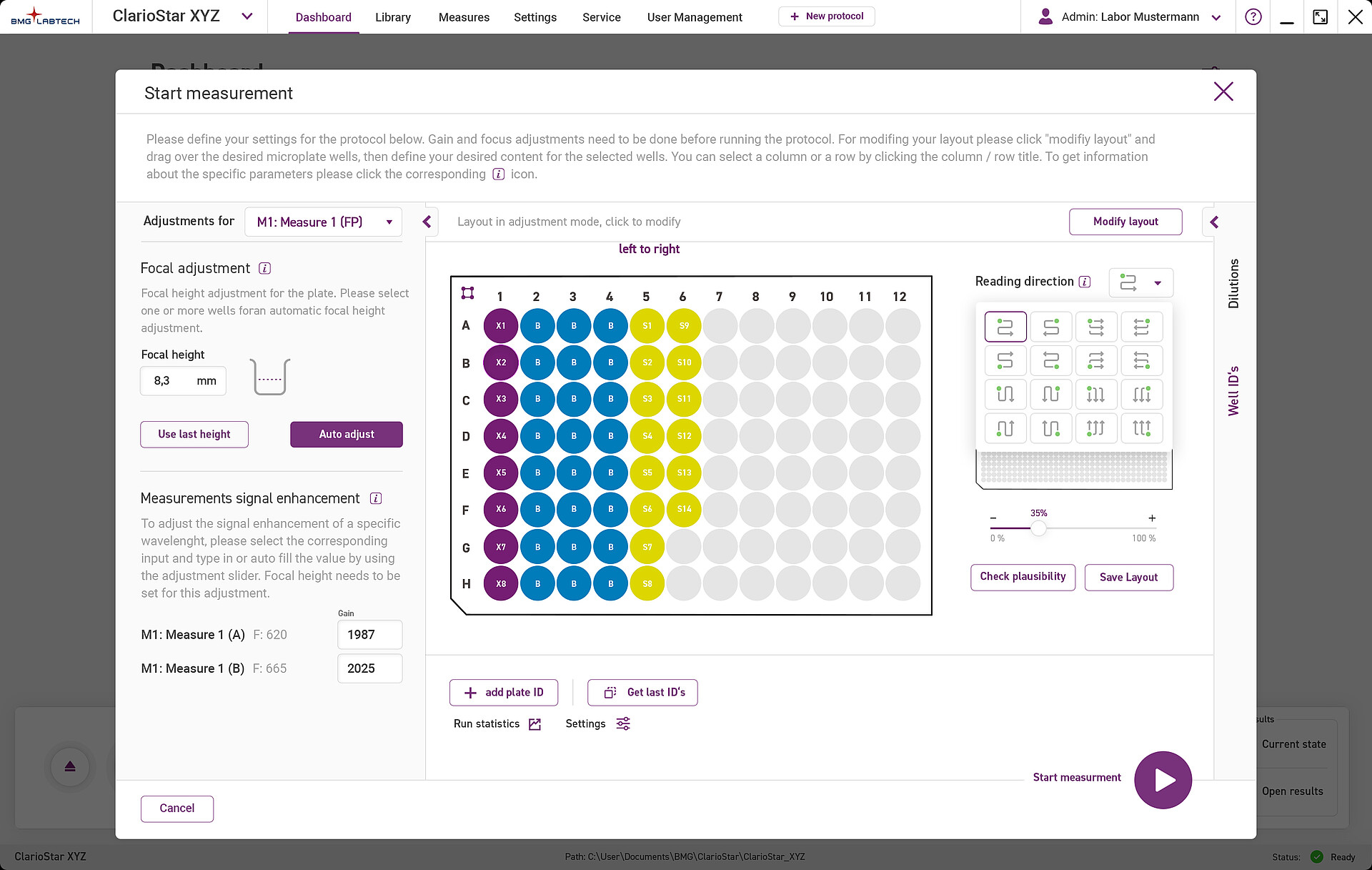
Task: Choose unidirectional rightward rows starting top-left
Action: coord(1096,327)
